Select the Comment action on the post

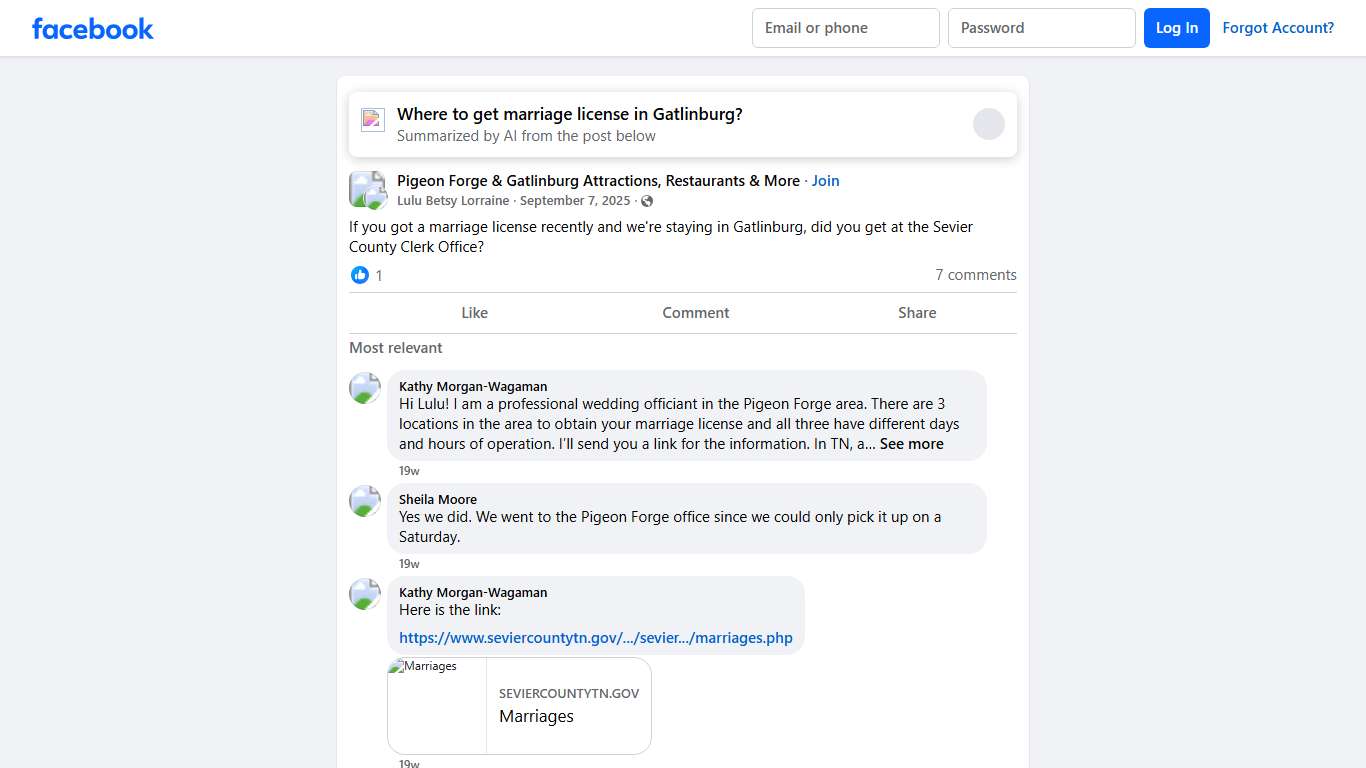point(695,313)
